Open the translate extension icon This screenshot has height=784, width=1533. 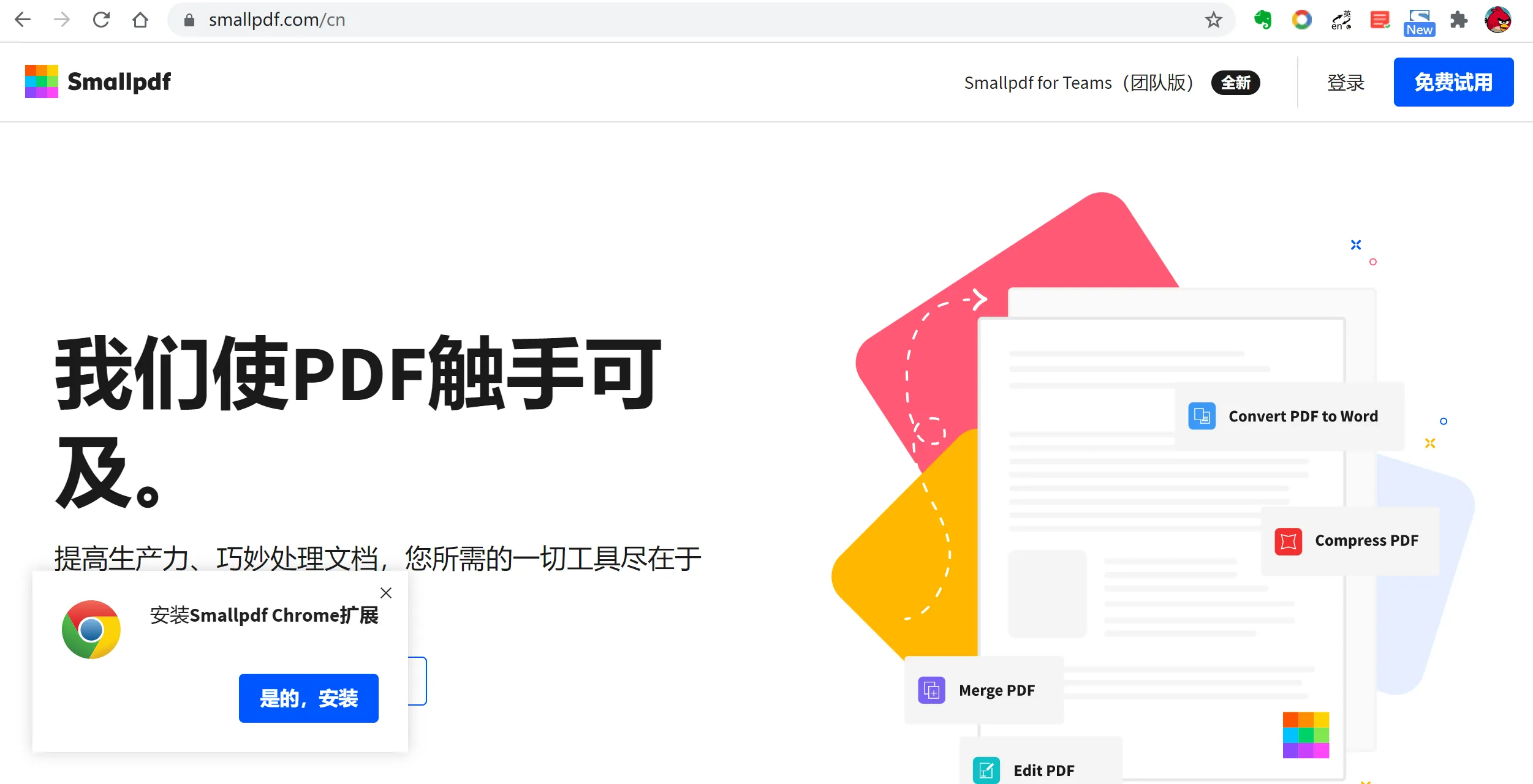click(1341, 20)
